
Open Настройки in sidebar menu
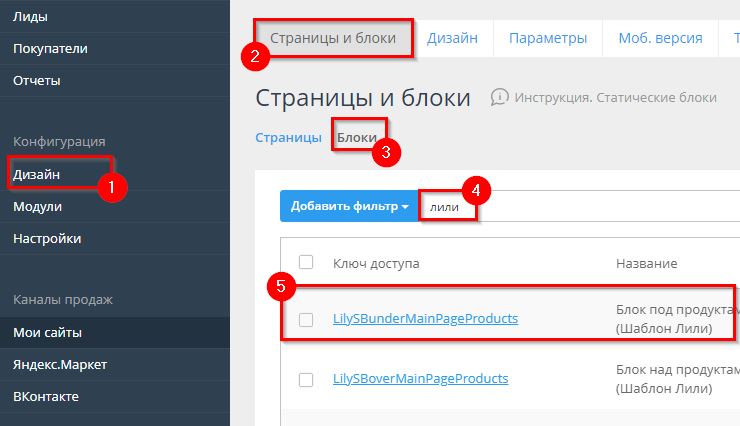point(47,238)
